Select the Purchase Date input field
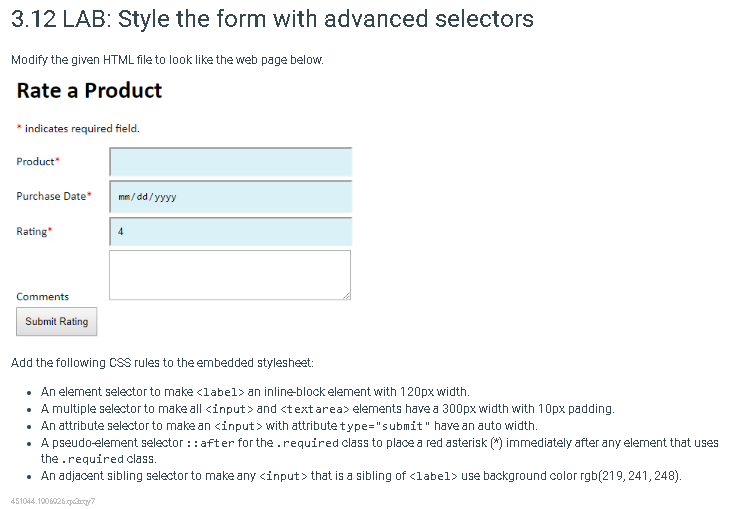The width and height of the screenshot is (751, 509). pyautogui.click(x=231, y=196)
